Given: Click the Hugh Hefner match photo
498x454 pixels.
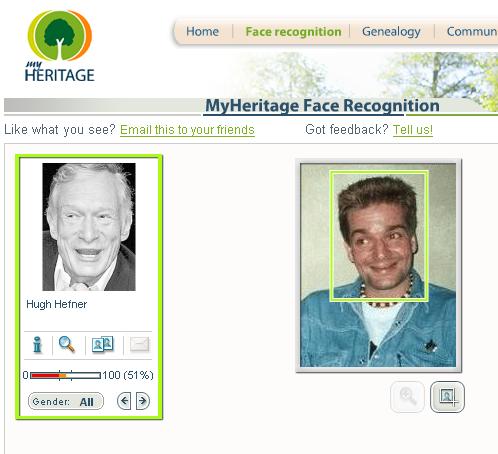Looking at the screenshot, I should (x=89, y=227).
